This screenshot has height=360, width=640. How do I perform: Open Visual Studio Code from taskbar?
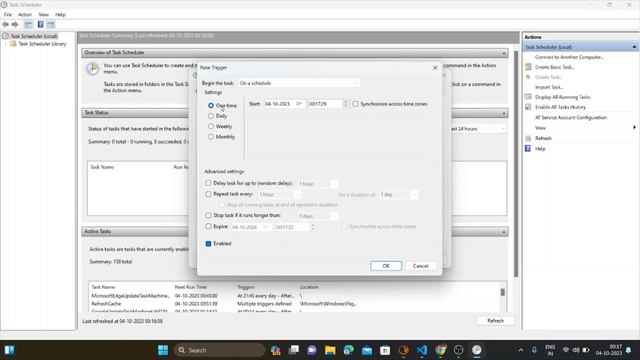pos(422,350)
